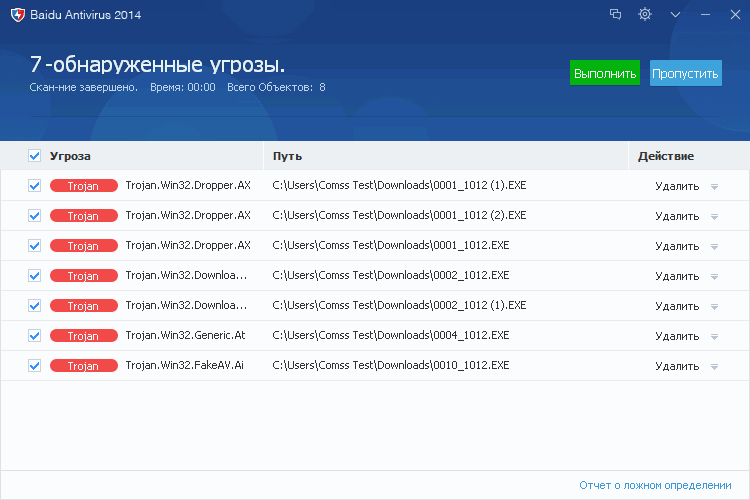Click path ending Downloads\0001_1012.EXE
750x500 pixels.
(x=390, y=245)
